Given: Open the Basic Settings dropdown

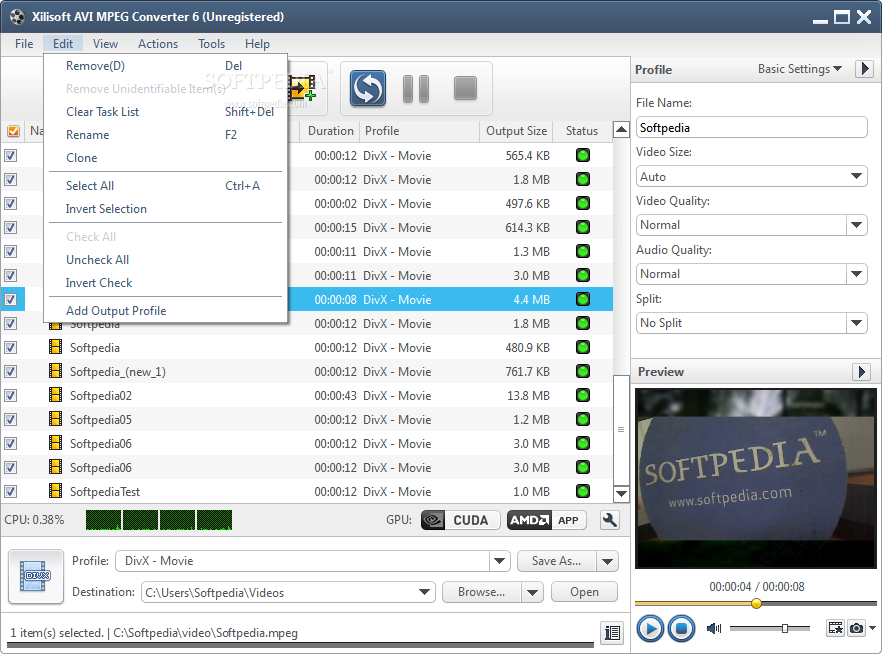Looking at the screenshot, I should [799, 69].
